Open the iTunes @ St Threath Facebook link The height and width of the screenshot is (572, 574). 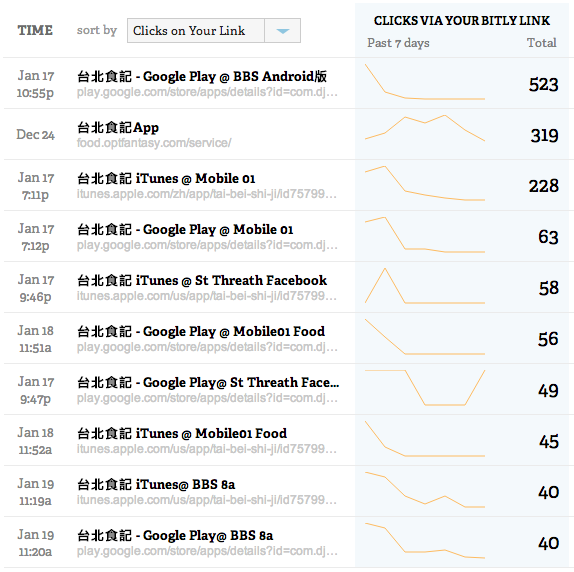202,281
